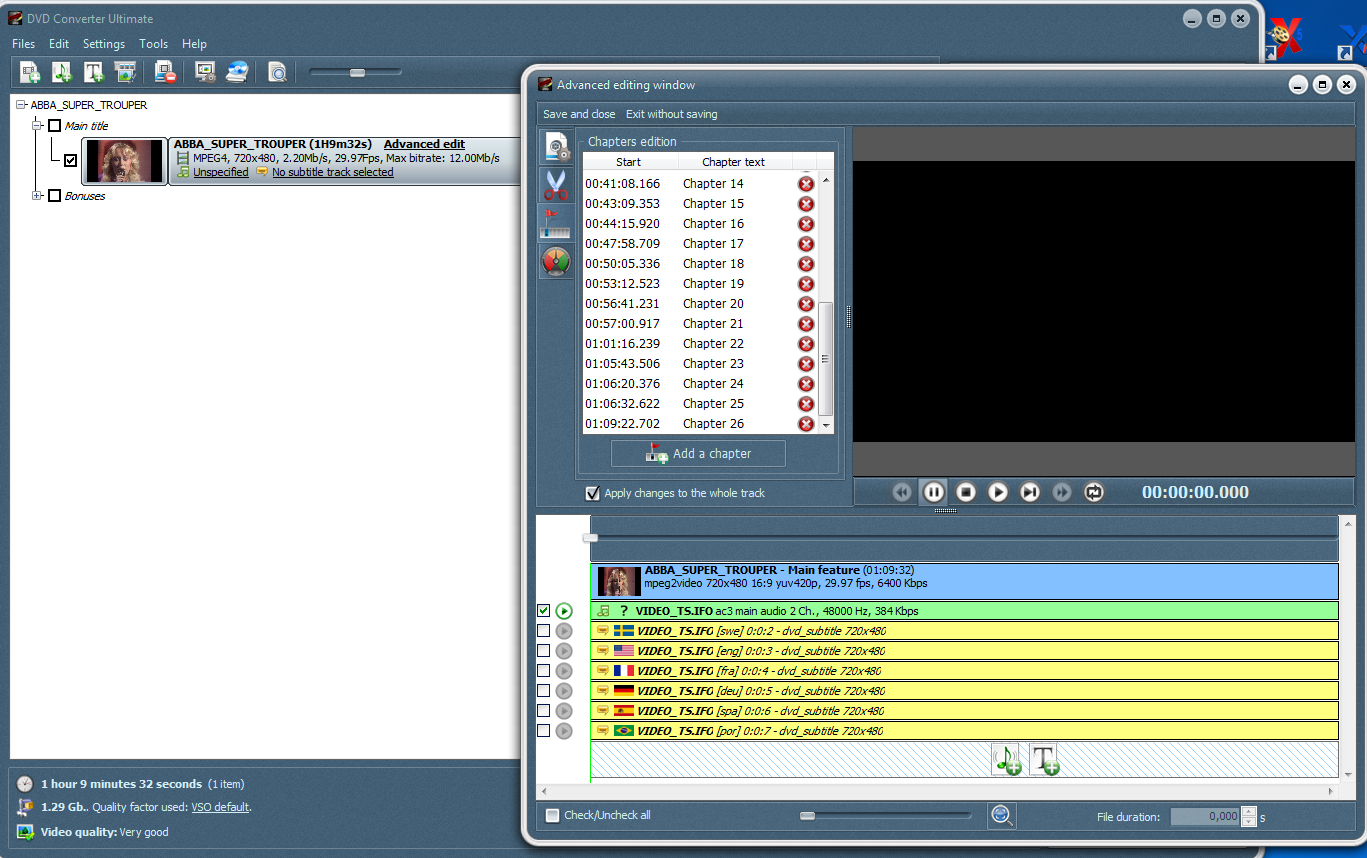1367x858 pixels.
Task: Pause the video preview
Action: [x=934, y=492]
